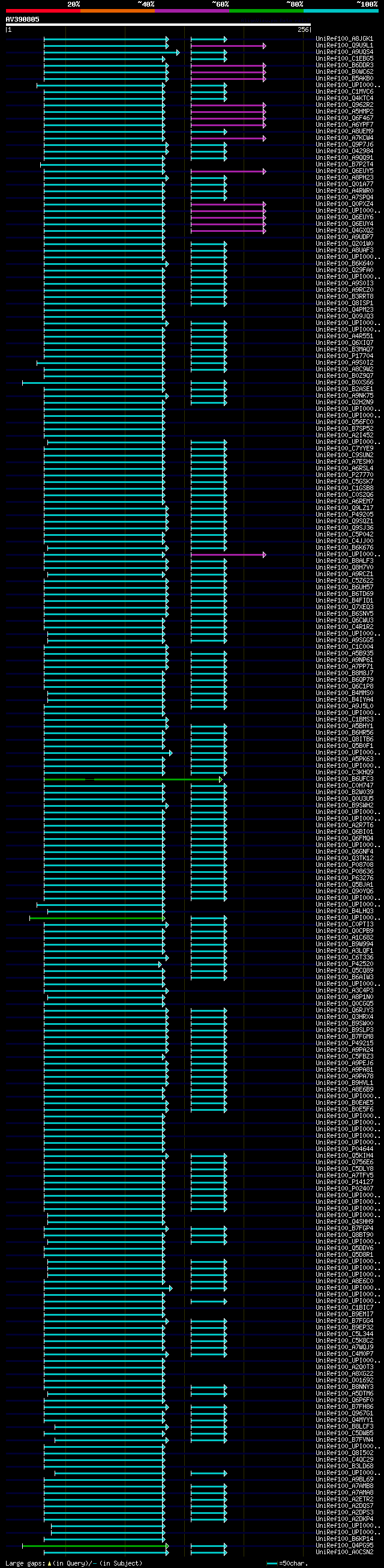The image size is (384, 1568).
Task: Select the UniRef100_Q0U3U5 label
Action: tap(344, 799)
